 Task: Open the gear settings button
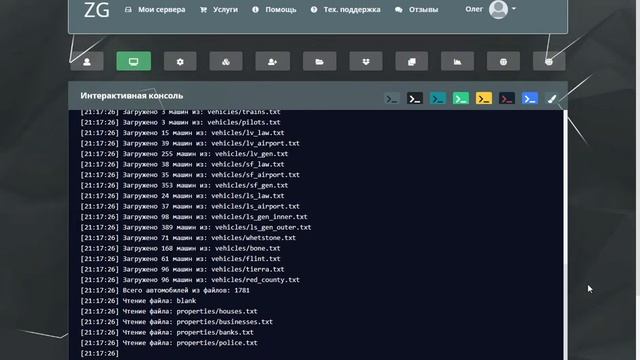pos(180,62)
